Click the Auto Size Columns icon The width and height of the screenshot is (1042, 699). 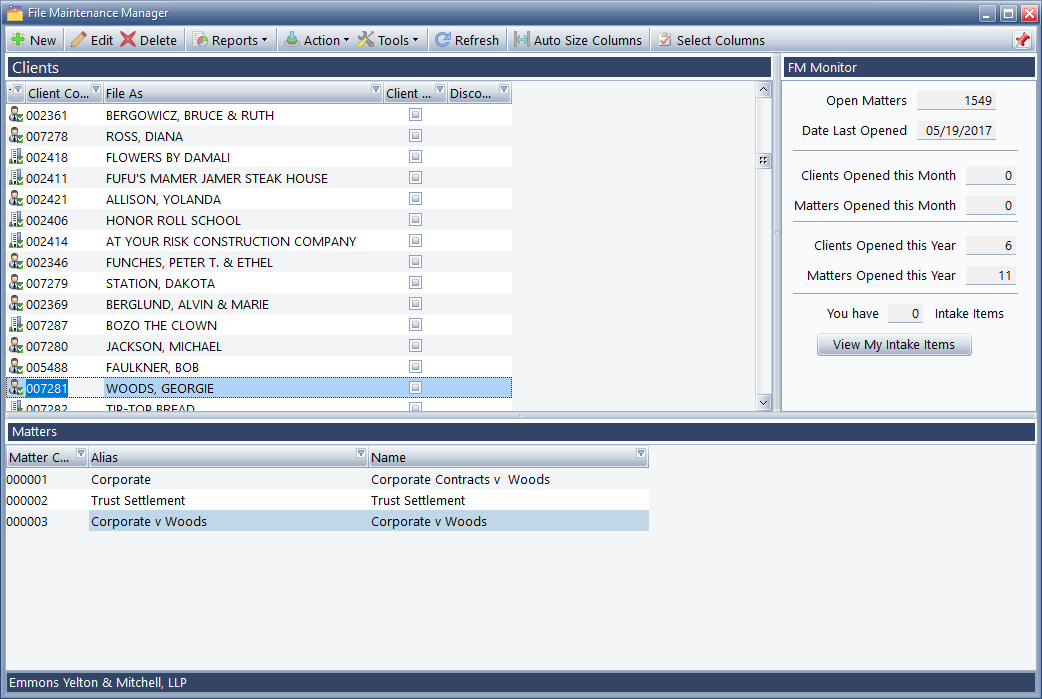[x=521, y=40]
